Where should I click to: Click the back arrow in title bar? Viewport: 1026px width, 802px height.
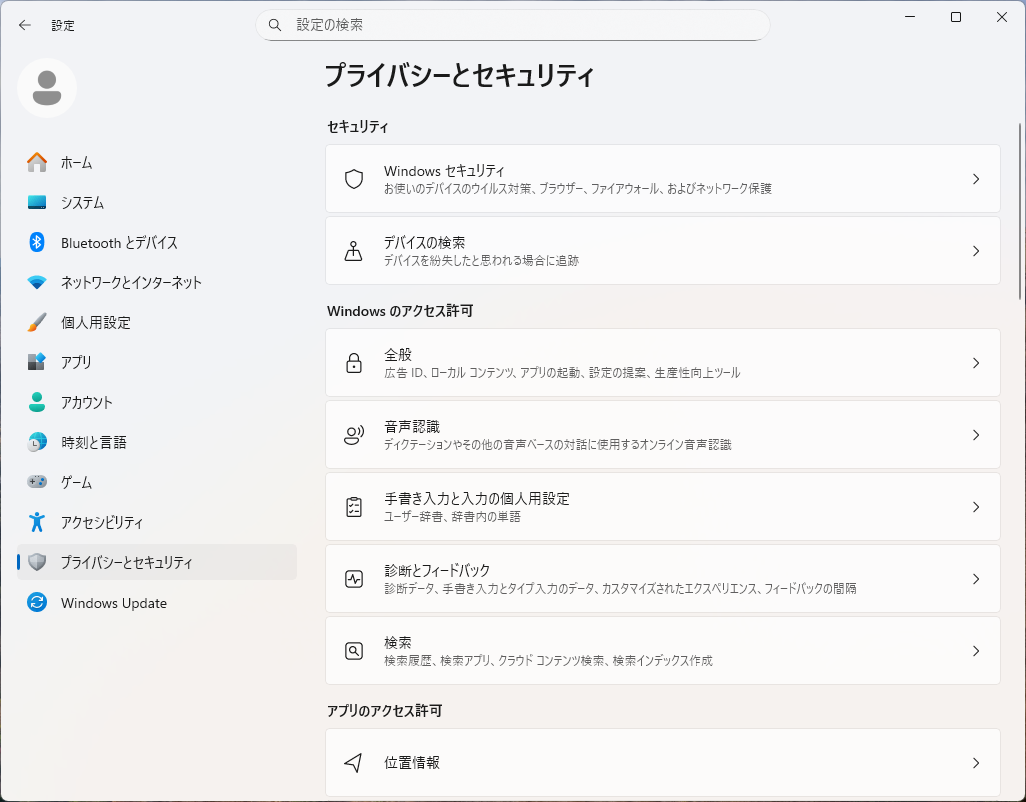[25, 25]
